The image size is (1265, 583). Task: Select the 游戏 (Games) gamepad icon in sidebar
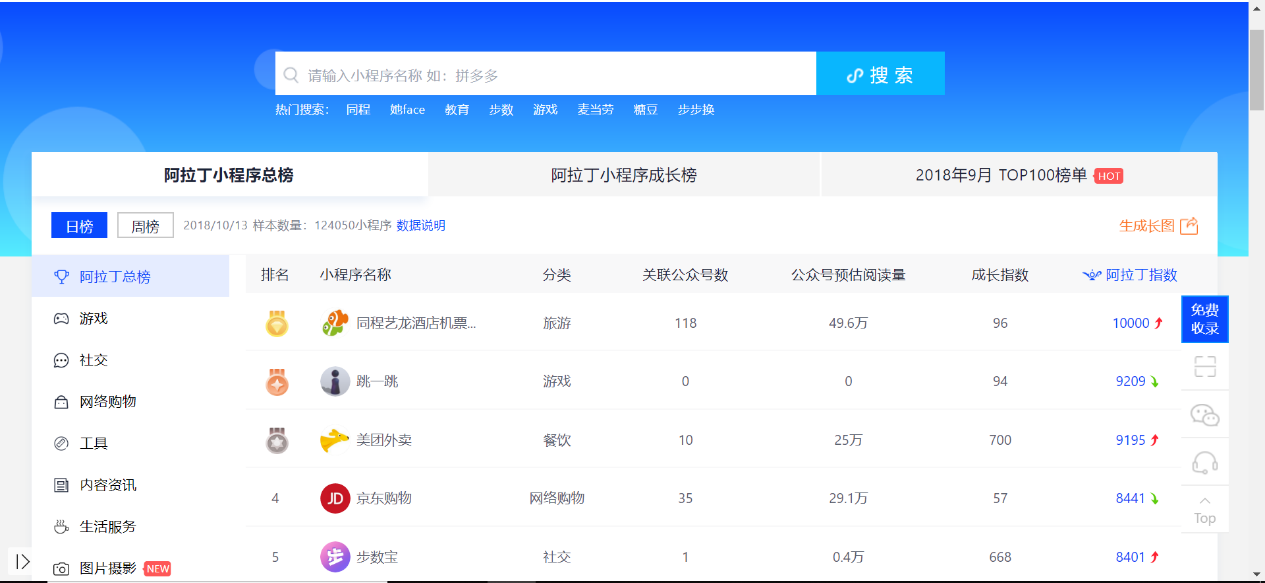click(60, 318)
